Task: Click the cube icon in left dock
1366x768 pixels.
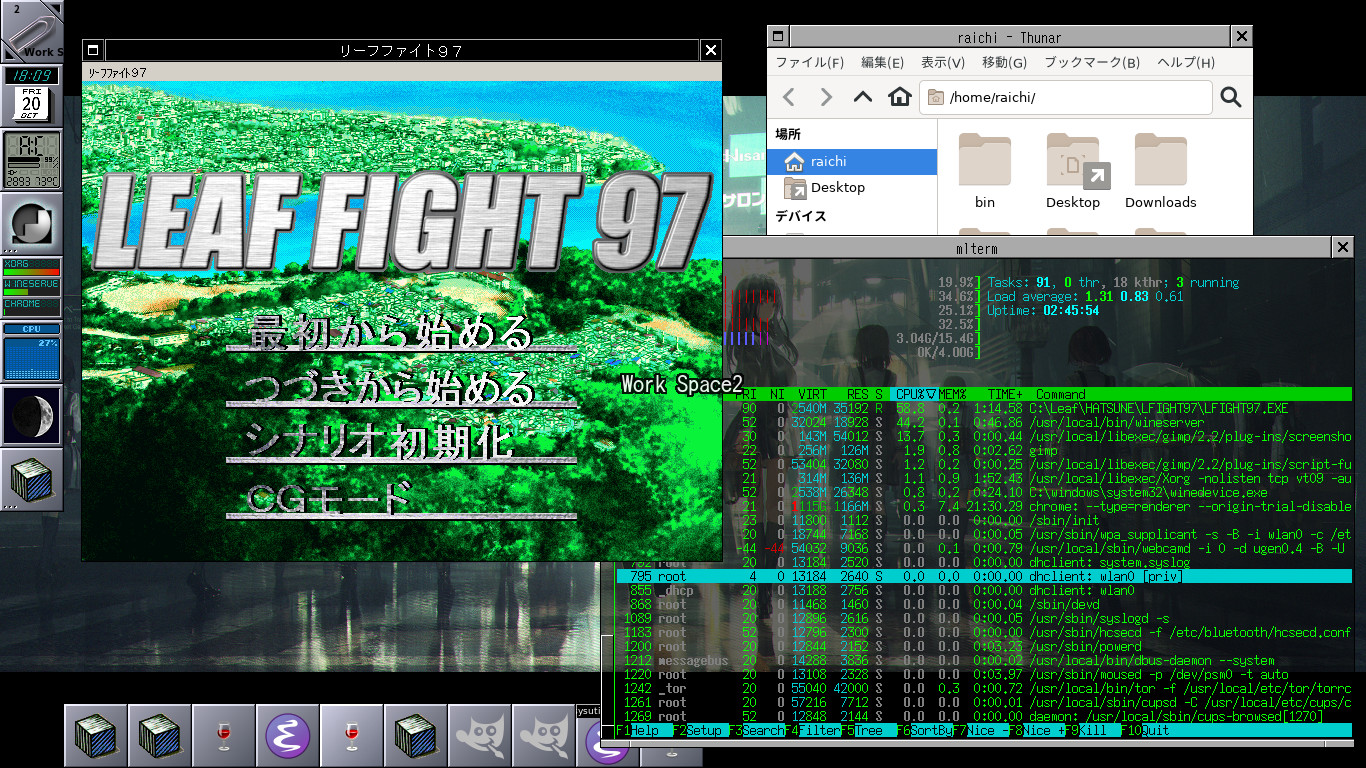Action: [32, 480]
